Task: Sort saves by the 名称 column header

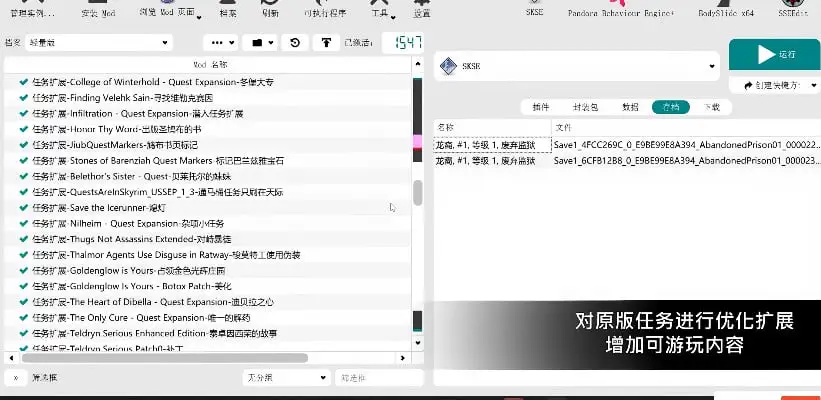Action: click(492, 127)
